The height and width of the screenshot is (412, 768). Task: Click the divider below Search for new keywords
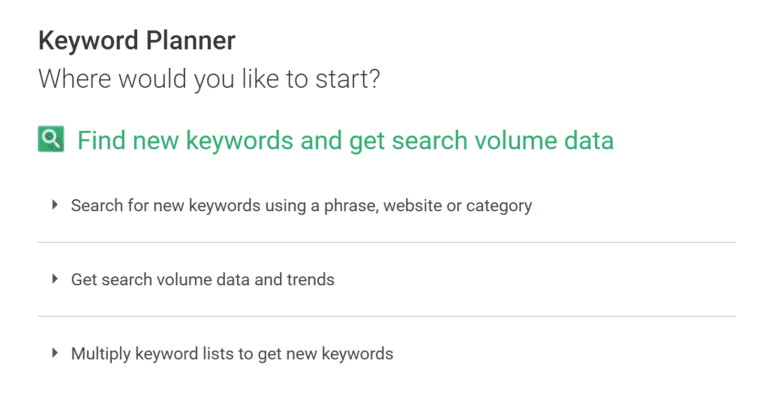click(387, 242)
